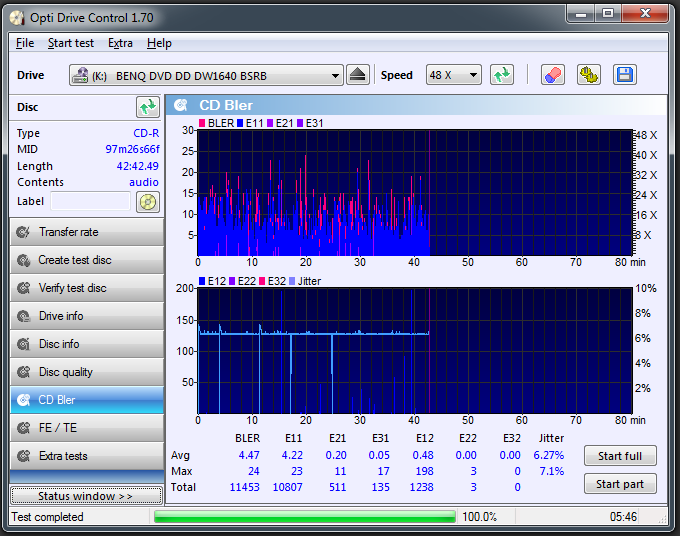This screenshot has width=680, height=536.
Task: Click the E11 legend color swatch
Action: tap(240, 123)
